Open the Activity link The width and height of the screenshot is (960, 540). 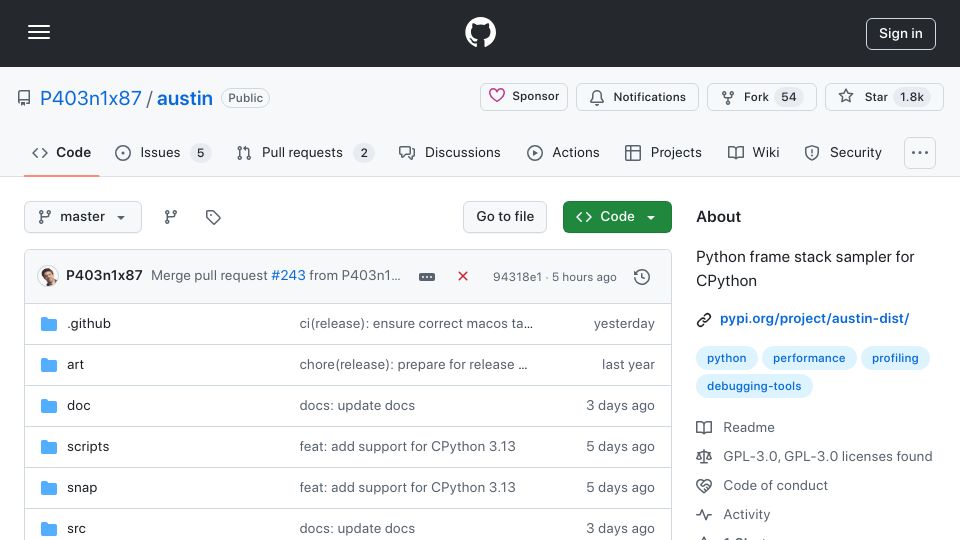tap(733, 514)
